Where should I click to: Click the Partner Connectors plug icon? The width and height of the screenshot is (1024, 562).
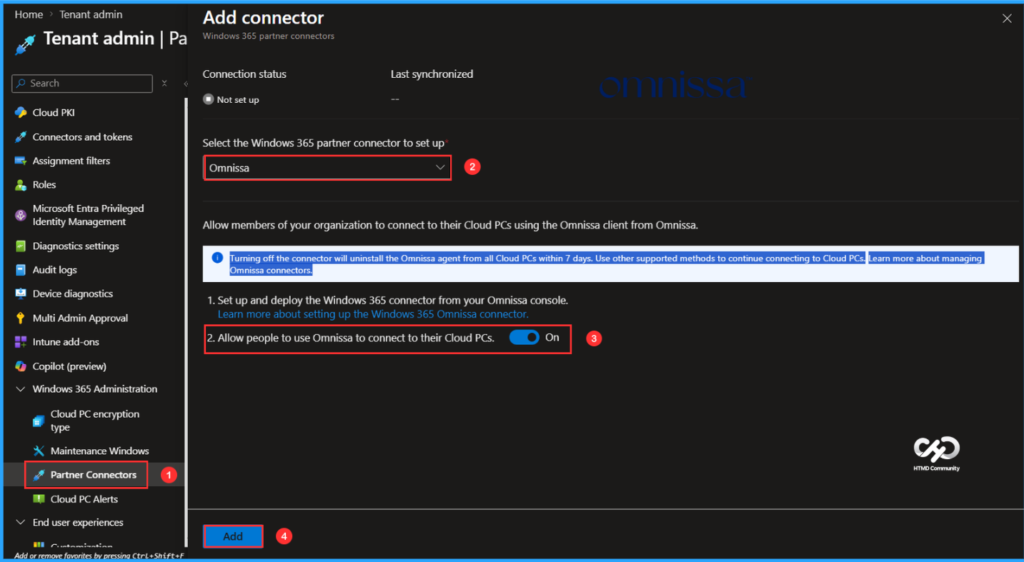[39, 475]
